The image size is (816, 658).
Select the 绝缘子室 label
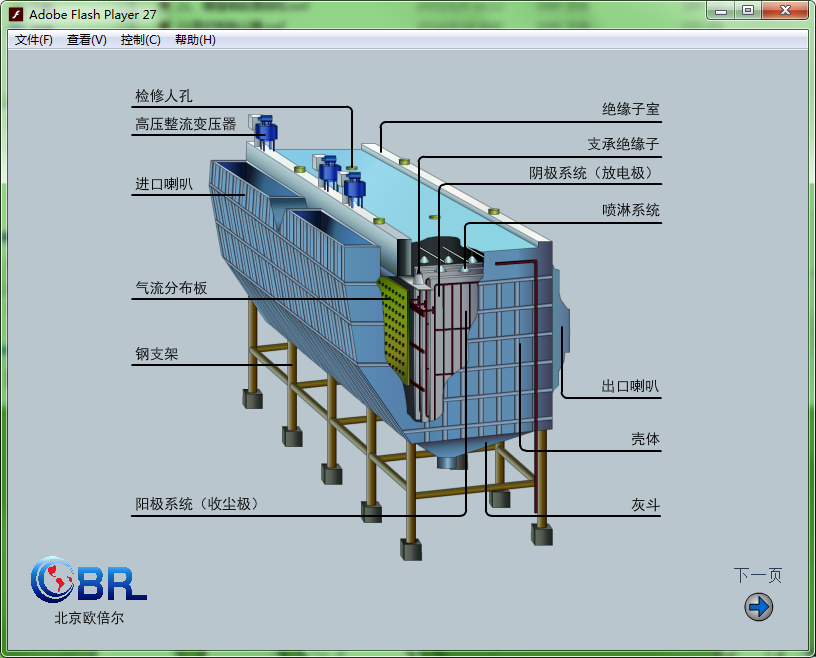pyautogui.click(x=630, y=109)
